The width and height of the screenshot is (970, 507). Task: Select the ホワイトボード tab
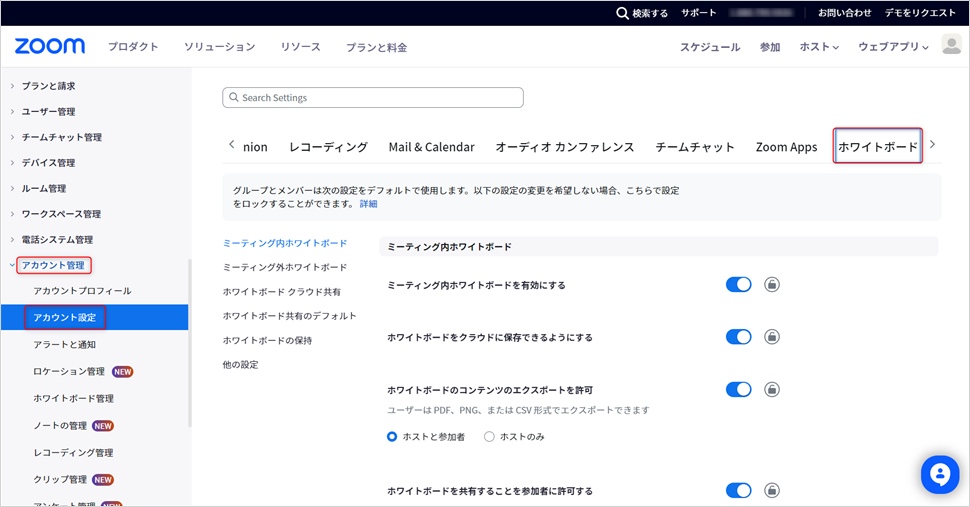click(878, 147)
